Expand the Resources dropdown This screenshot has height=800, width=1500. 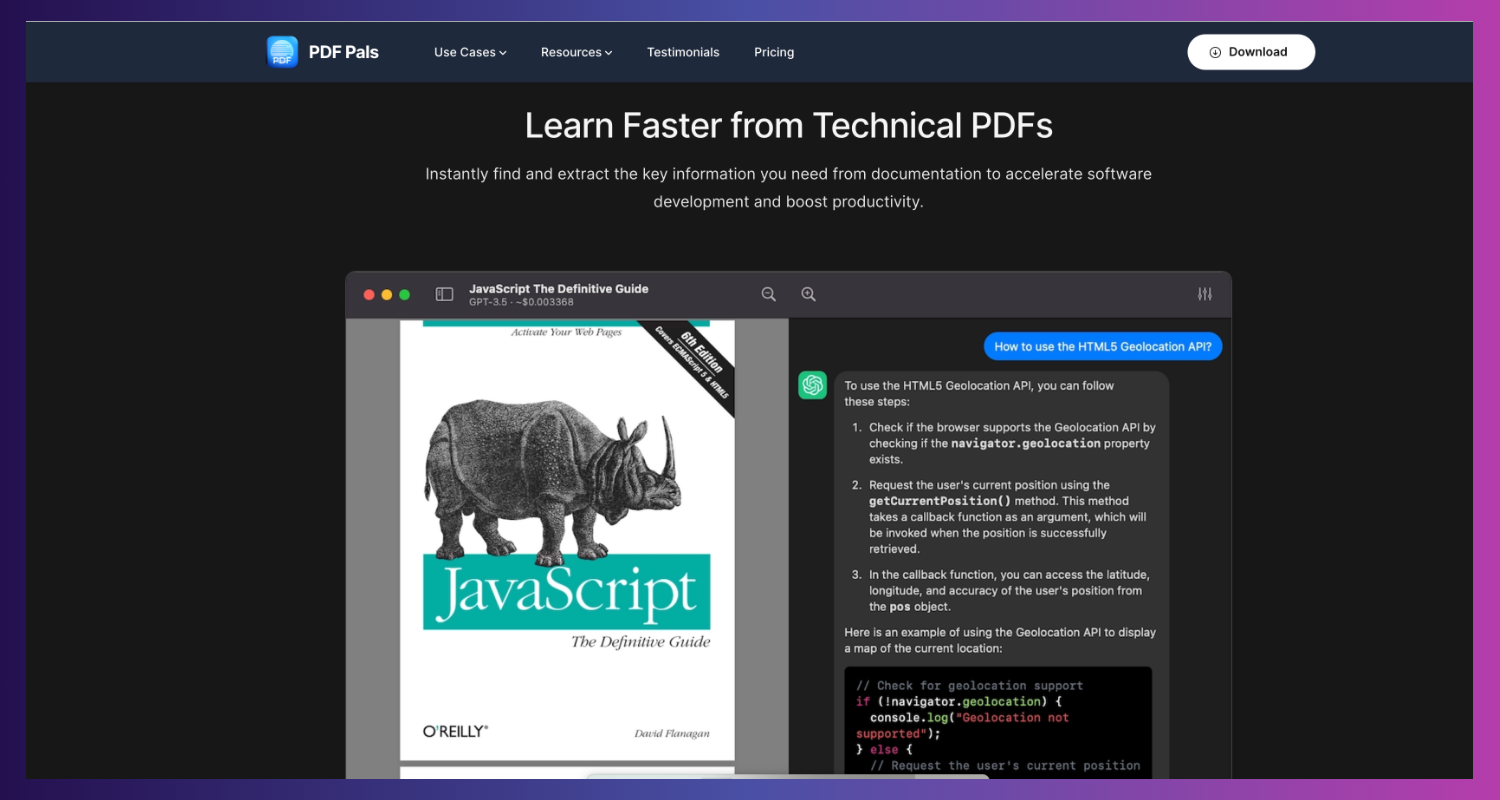pos(576,52)
